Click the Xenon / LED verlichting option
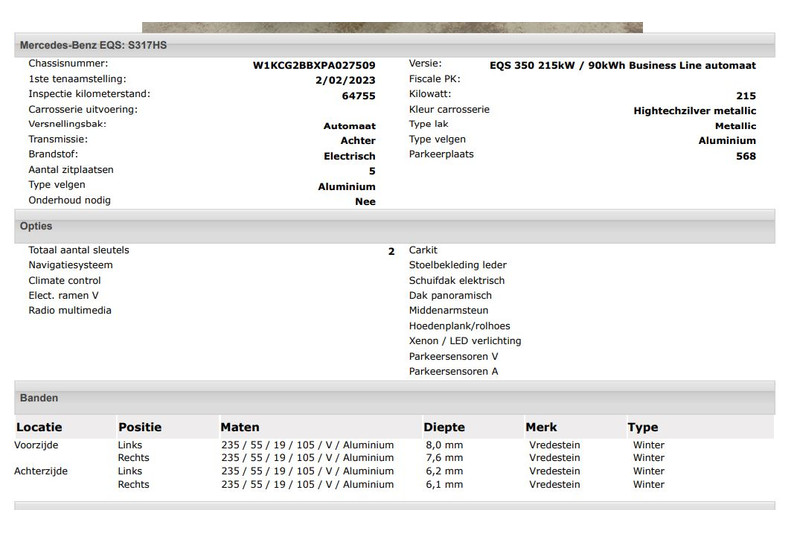The image size is (800, 533). pyautogui.click(x=465, y=341)
